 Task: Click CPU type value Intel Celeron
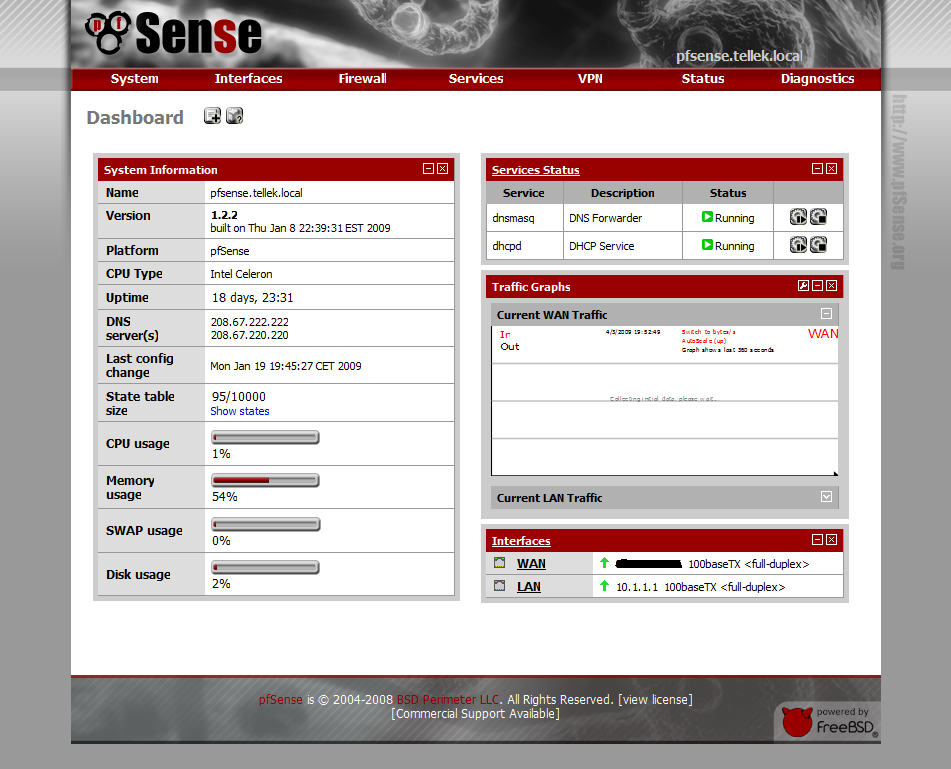[x=241, y=274]
